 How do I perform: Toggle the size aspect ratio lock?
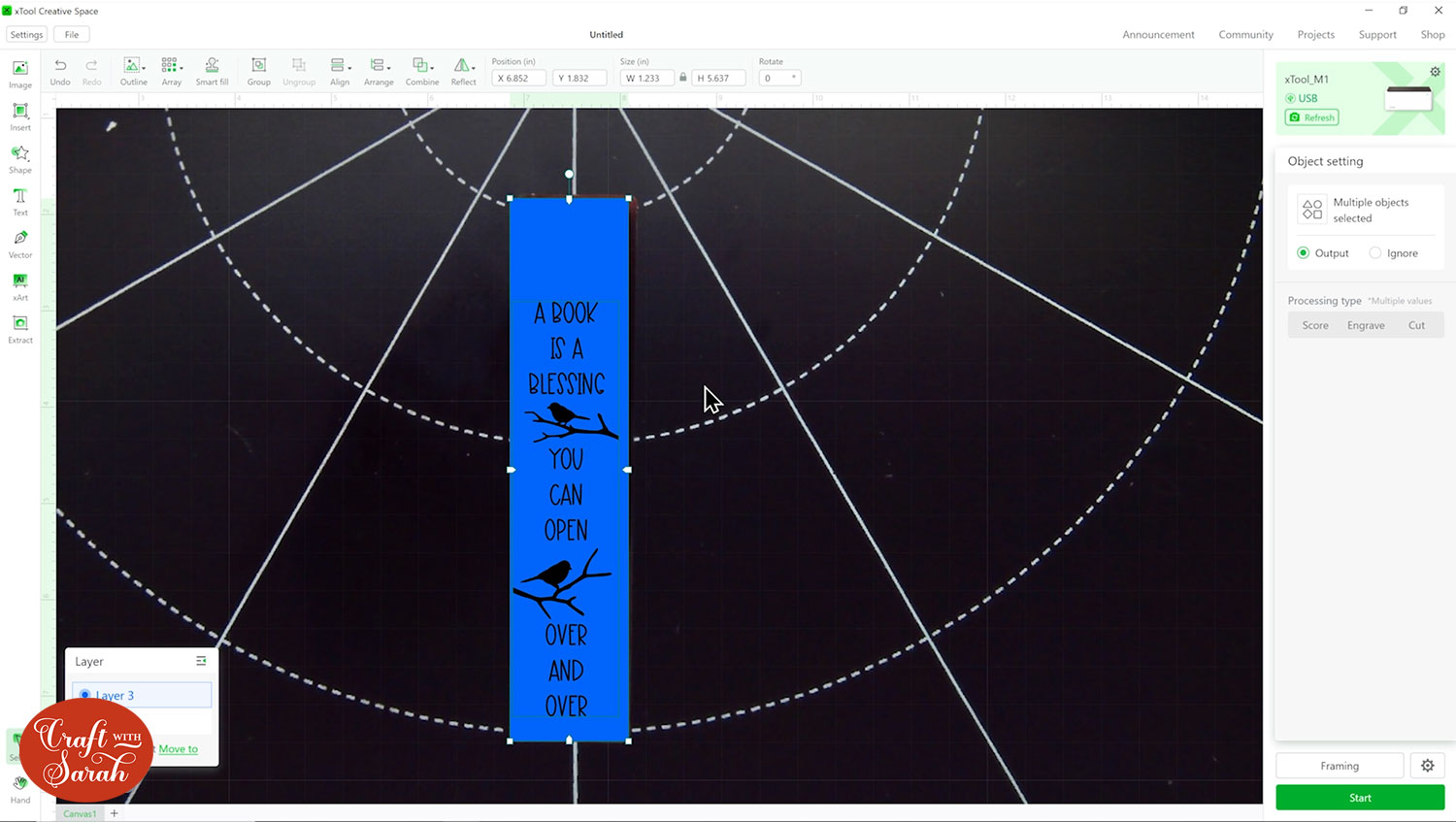pyautogui.click(x=682, y=78)
